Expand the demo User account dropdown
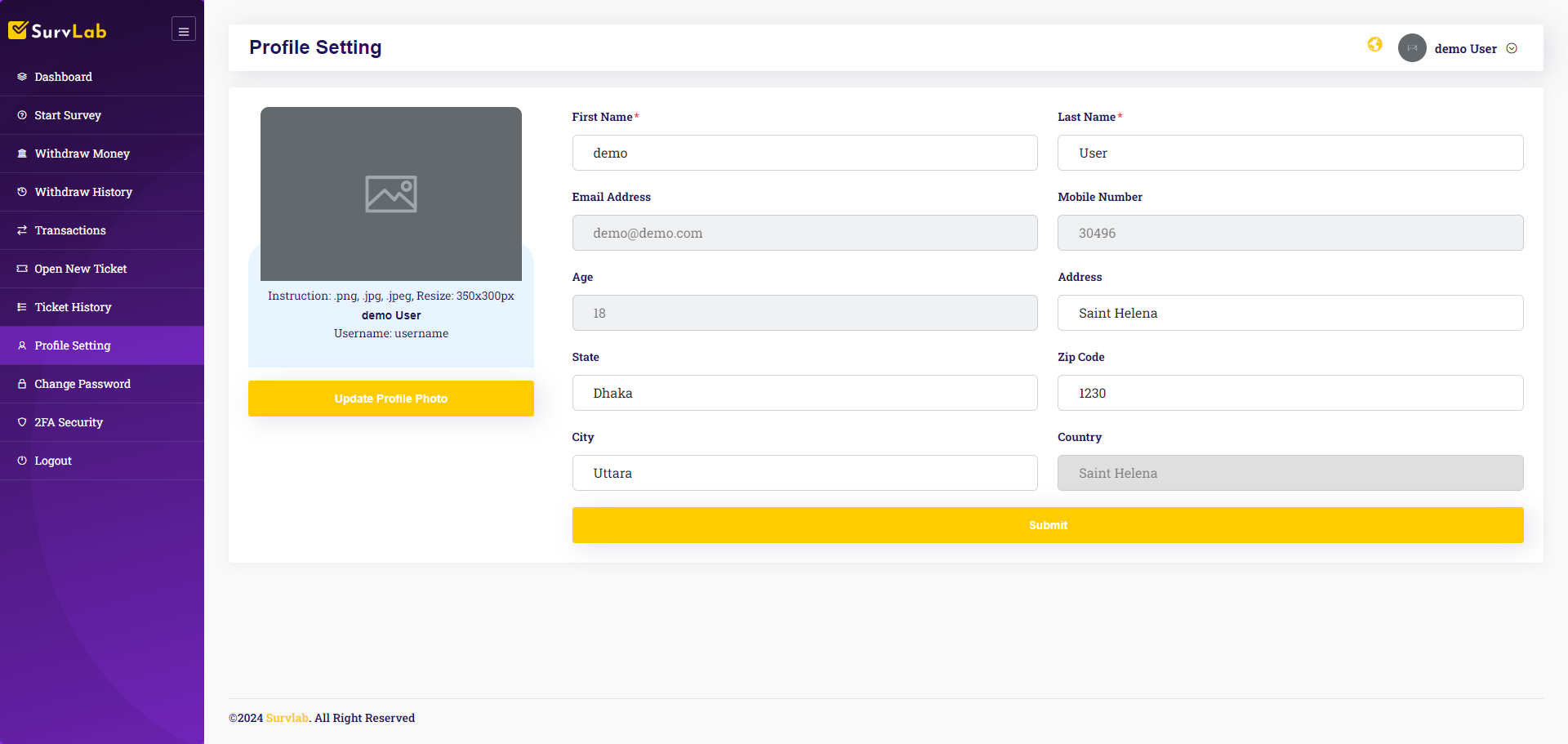 coord(1512,48)
